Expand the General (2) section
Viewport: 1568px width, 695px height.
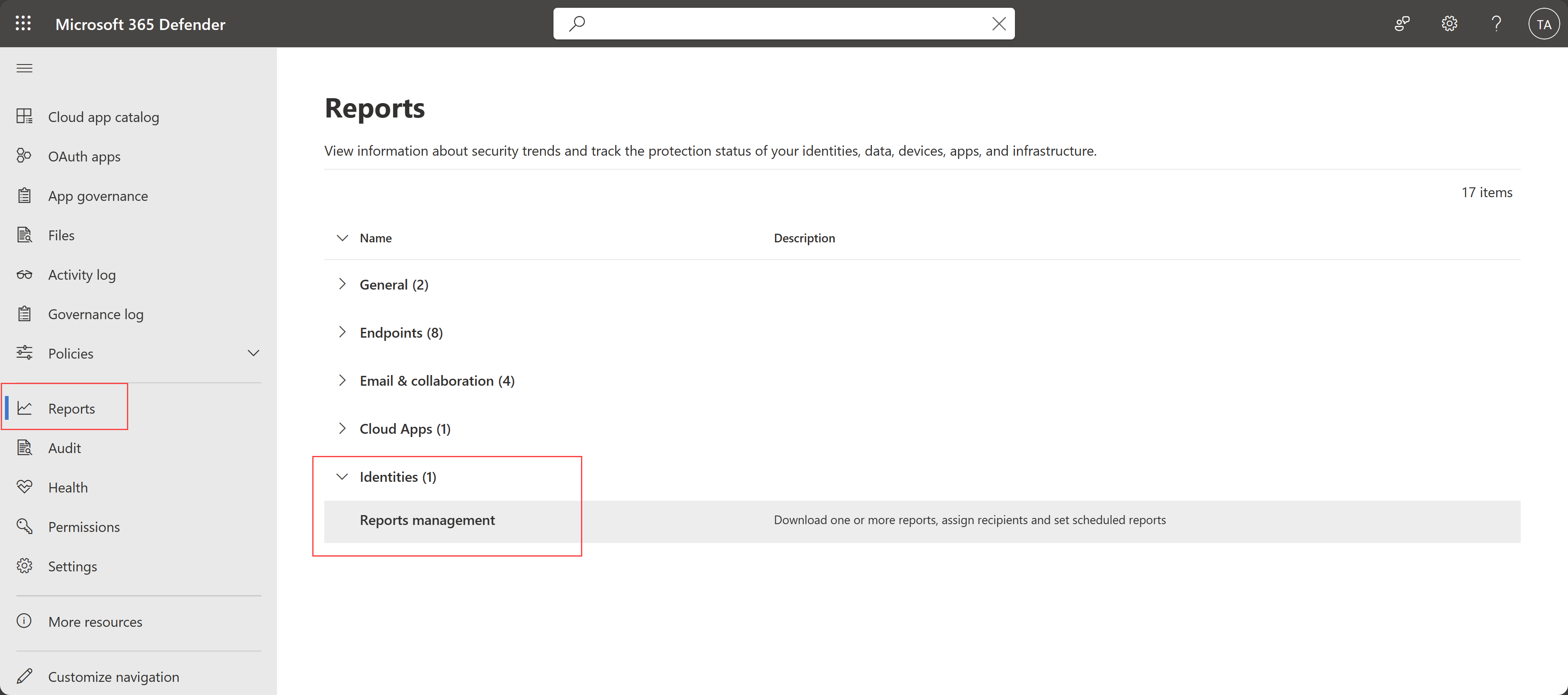343,284
